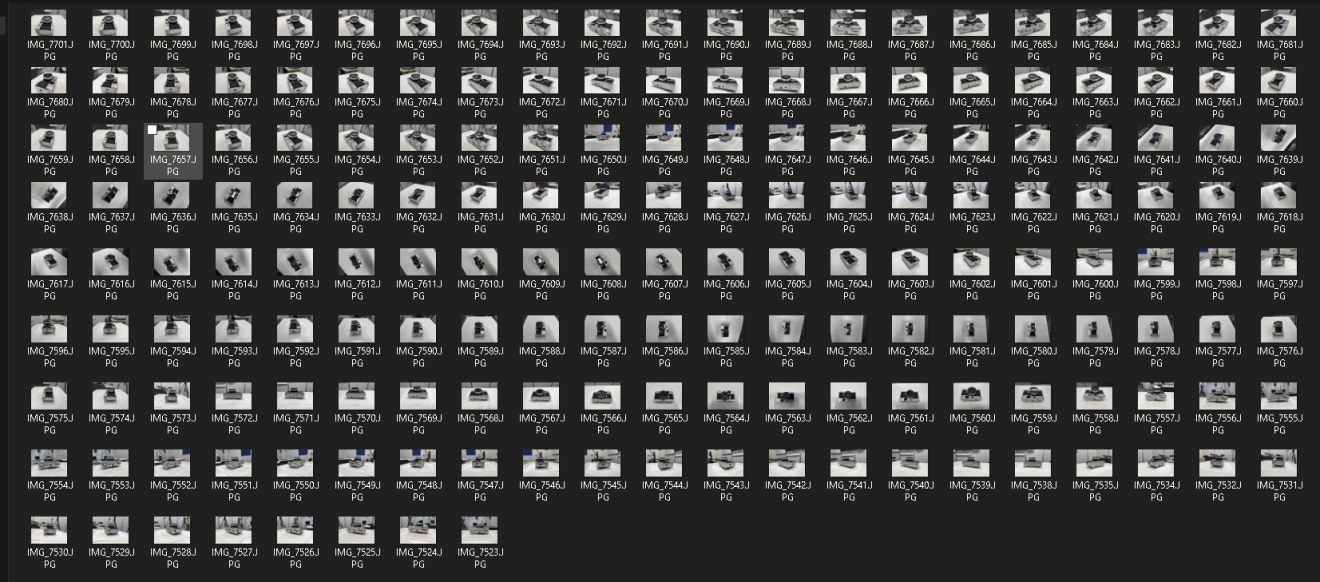1320x582 pixels.
Task: Select the IMG_7607.JPG thumbnail
Action: coord(664,263)
